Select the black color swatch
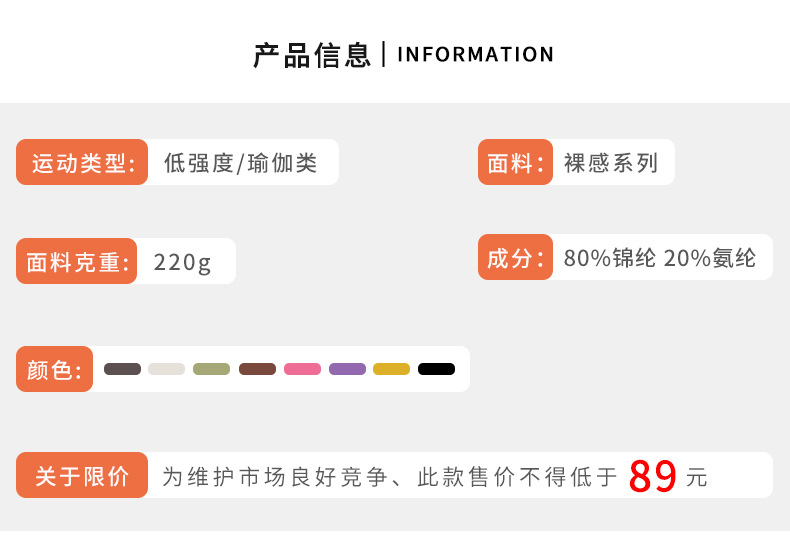The height and width of the screenshot is (547, 790). [x=436, y=369]
